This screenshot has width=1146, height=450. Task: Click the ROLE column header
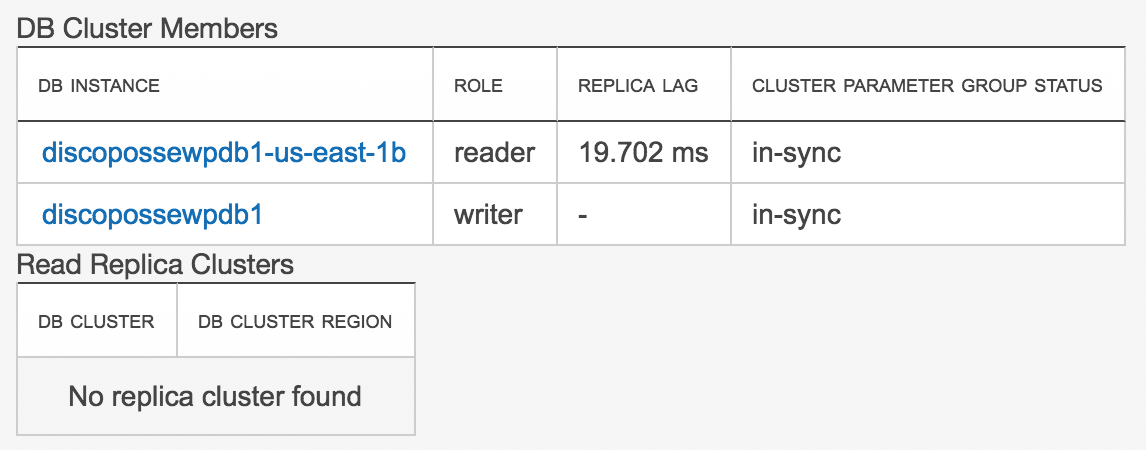pyautogui.click(x=478, y=86)
